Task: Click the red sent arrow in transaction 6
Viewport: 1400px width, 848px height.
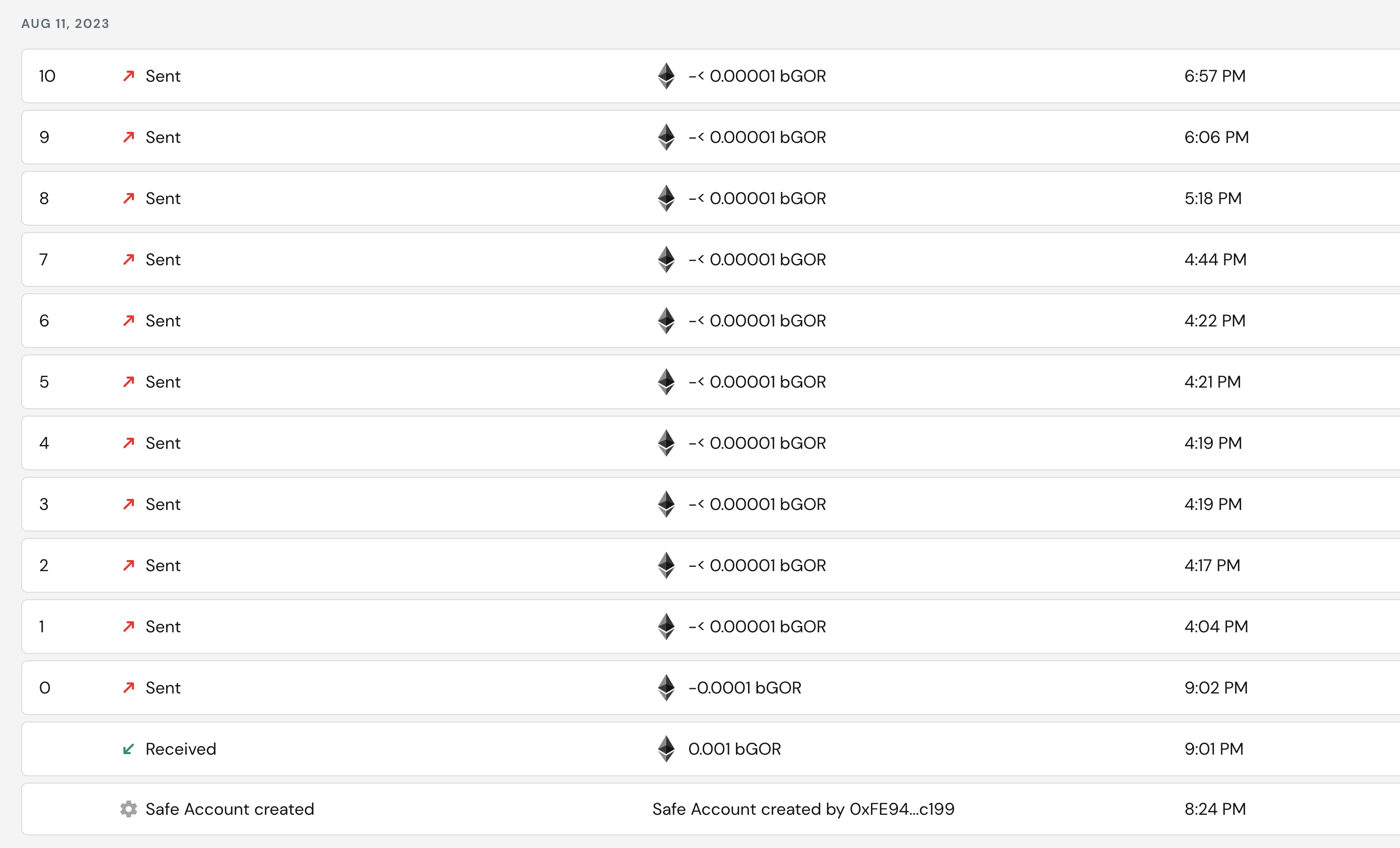Action: tap(128, 320)
